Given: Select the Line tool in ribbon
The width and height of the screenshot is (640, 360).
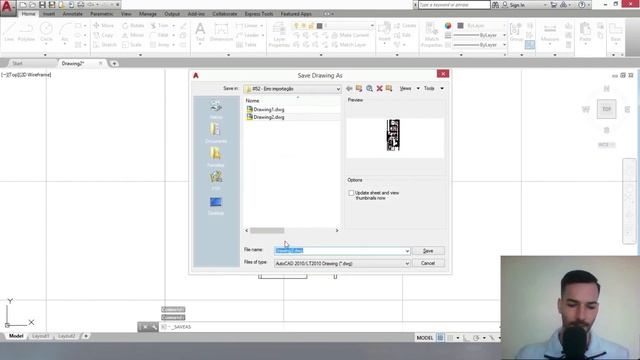Looking at the screenshot, I should [9, 32].
